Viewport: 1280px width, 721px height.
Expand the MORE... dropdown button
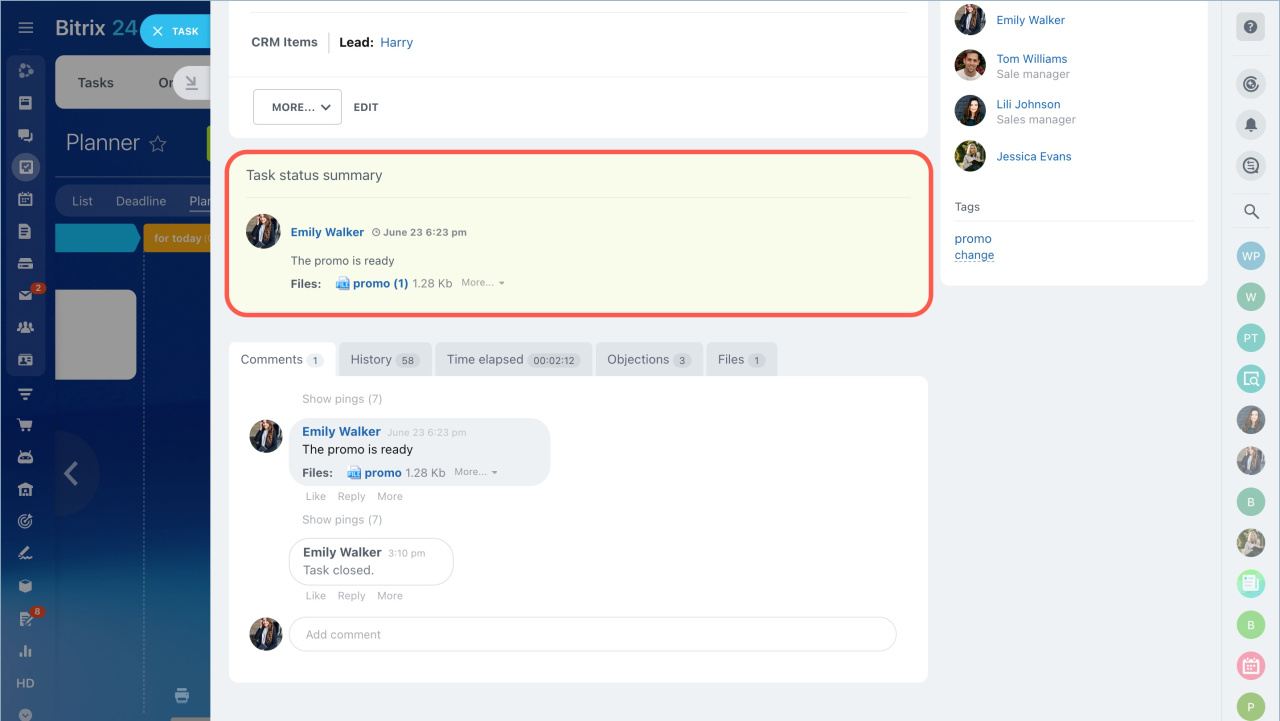point(297,107)
